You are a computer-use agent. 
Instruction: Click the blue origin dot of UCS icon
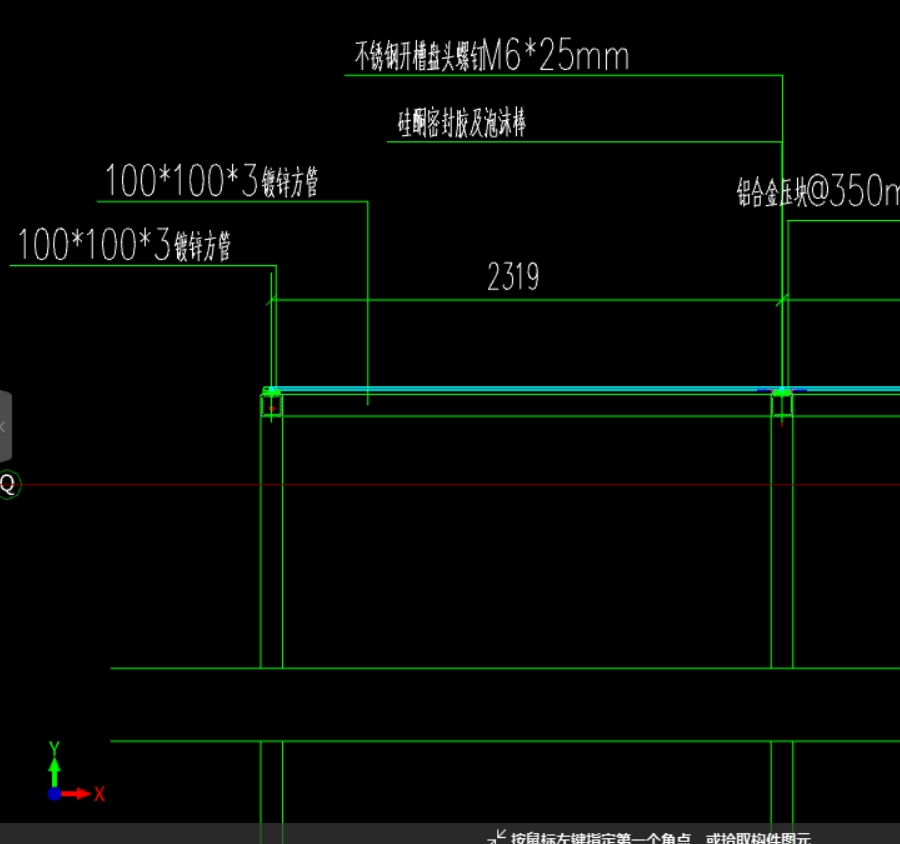coord(55,794)
